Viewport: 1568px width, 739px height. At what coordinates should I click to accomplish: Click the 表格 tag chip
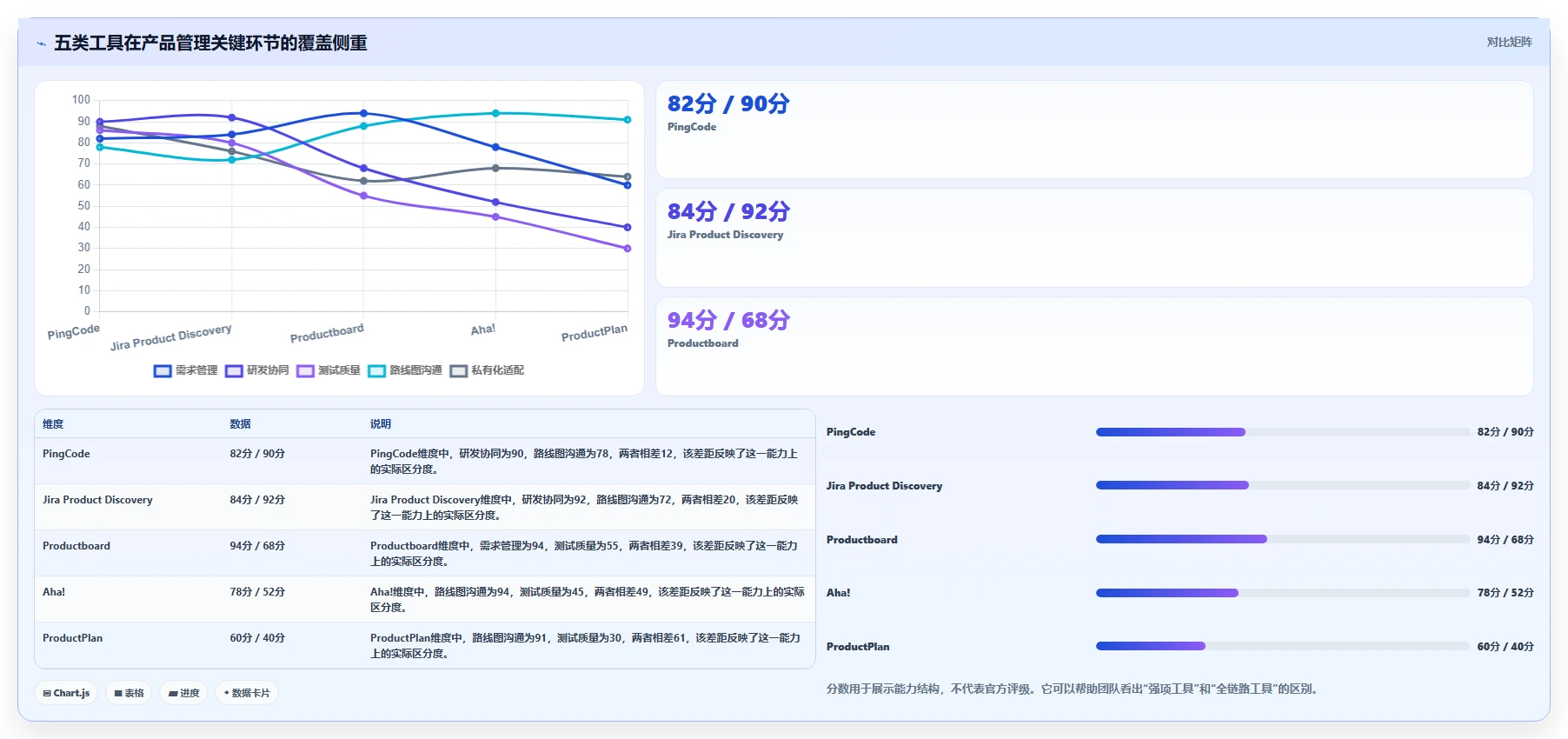pyautogui.click(x=129, y=693)
